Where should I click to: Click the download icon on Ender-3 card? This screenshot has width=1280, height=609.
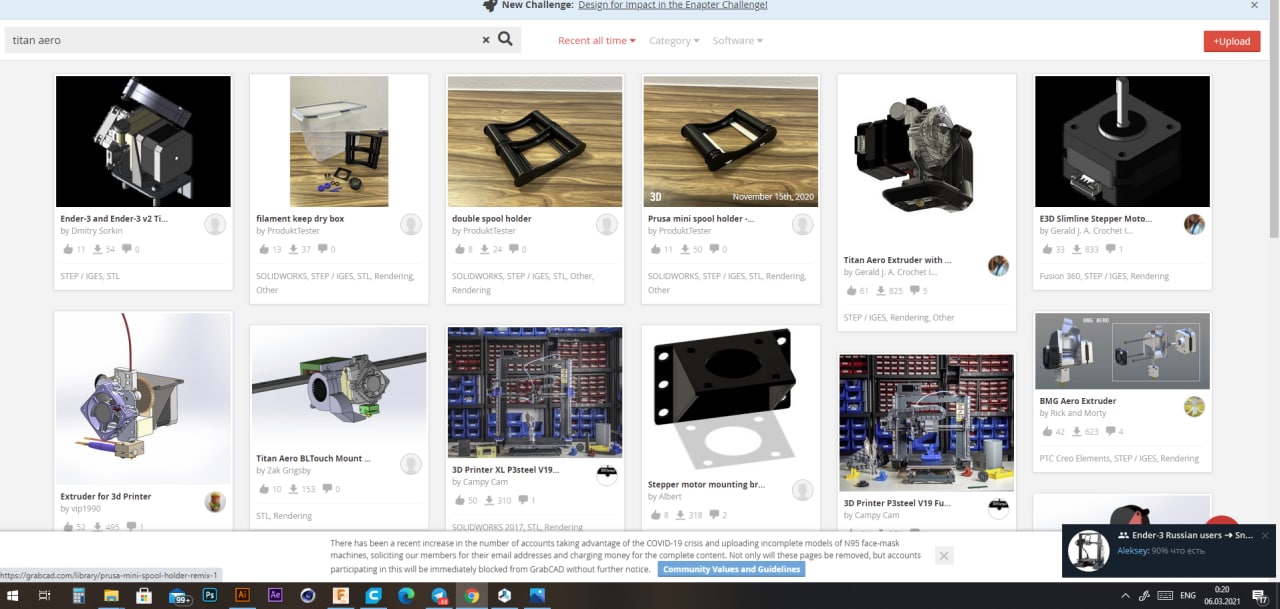[97, 249]
